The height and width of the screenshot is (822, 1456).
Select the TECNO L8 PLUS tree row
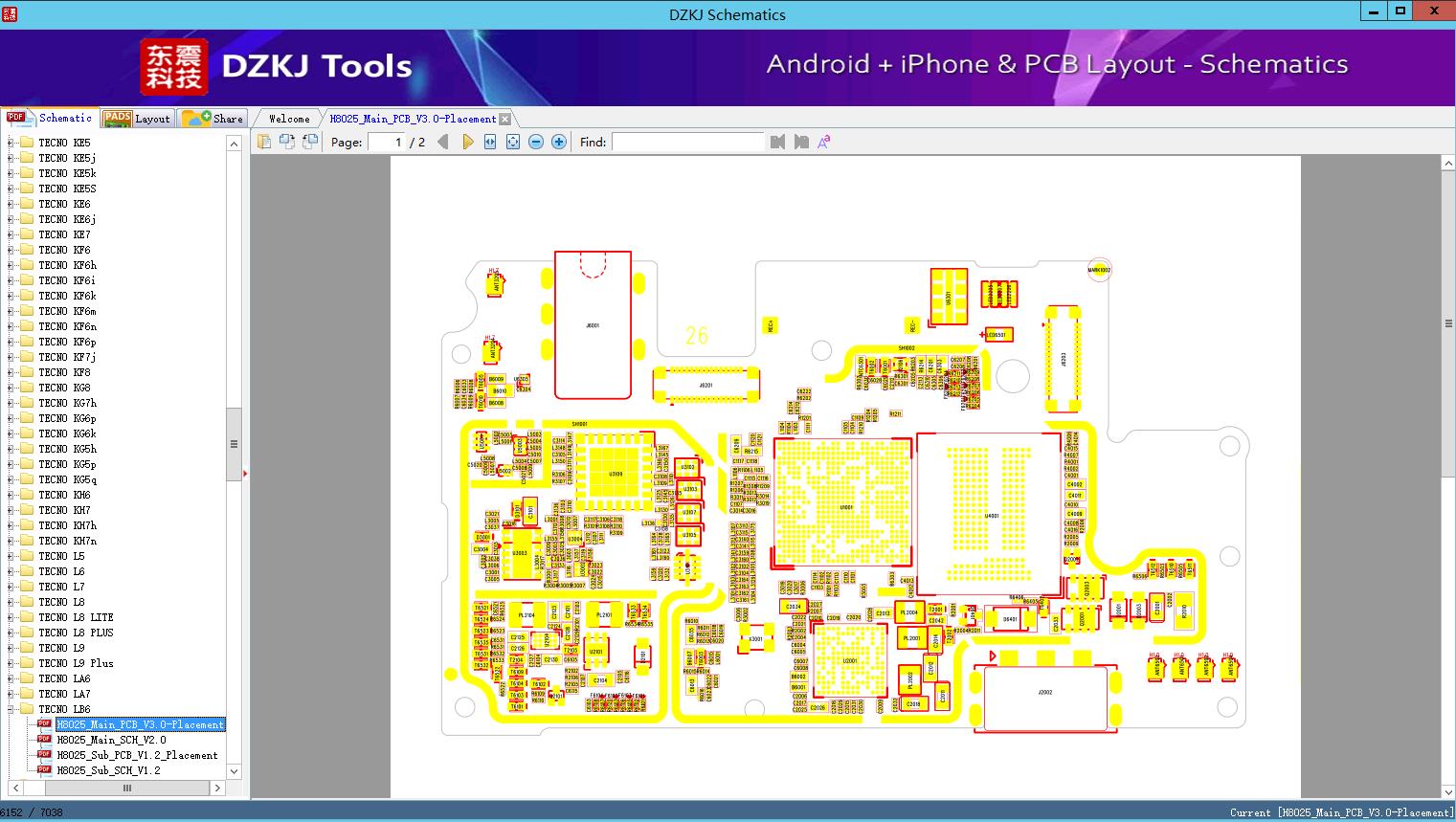[x=76, y=633]
